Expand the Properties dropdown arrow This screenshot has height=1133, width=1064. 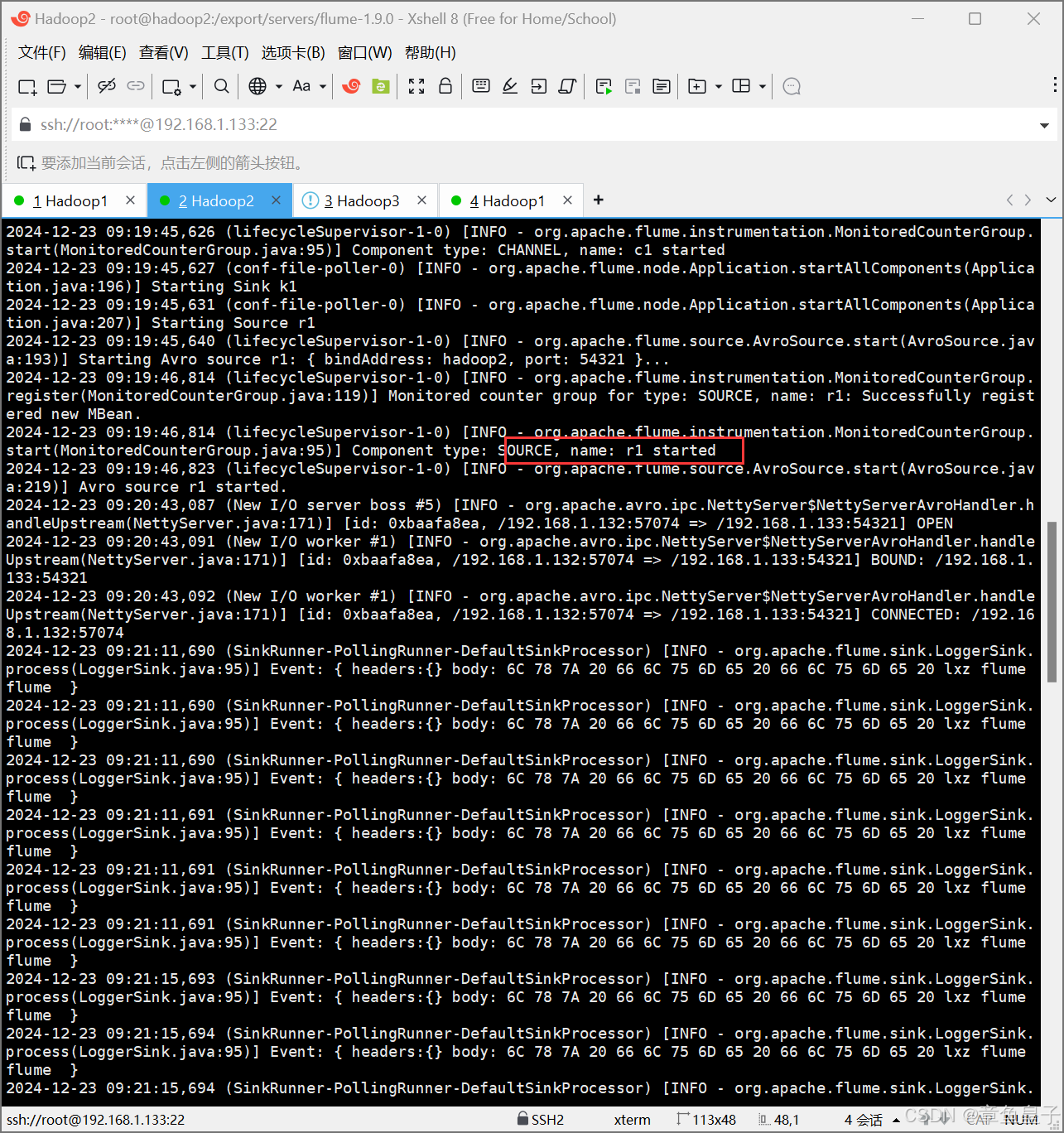coord(193,86)
